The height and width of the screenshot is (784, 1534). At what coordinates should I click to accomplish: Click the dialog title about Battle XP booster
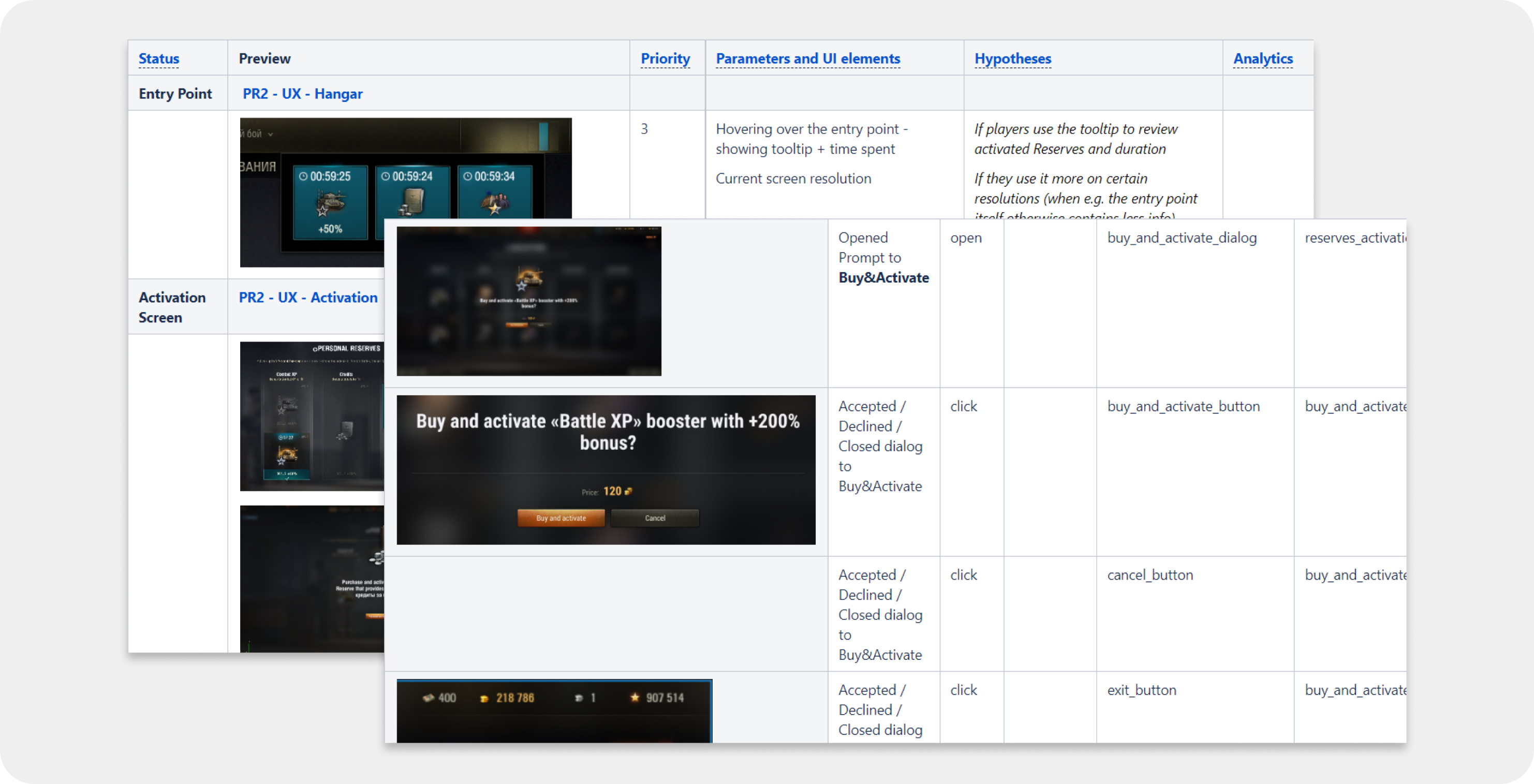point(608,432)
